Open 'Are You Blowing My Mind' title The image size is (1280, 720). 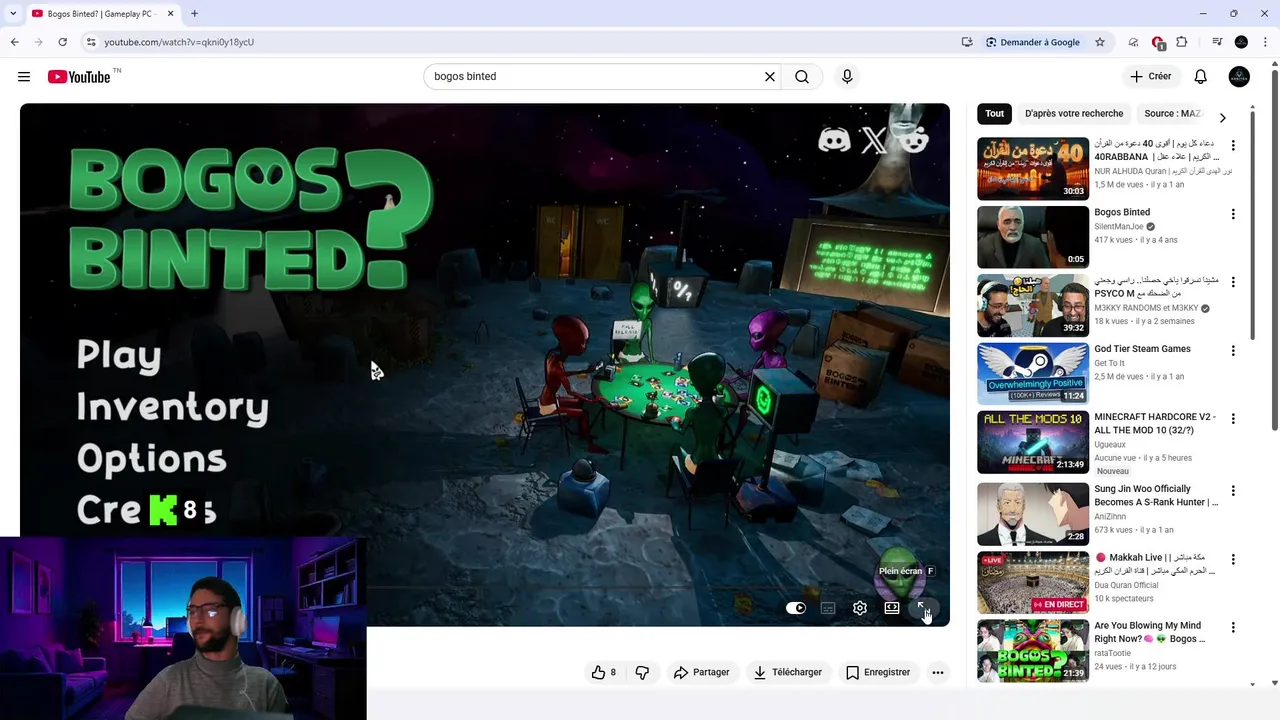click(x=1149, y=632)
